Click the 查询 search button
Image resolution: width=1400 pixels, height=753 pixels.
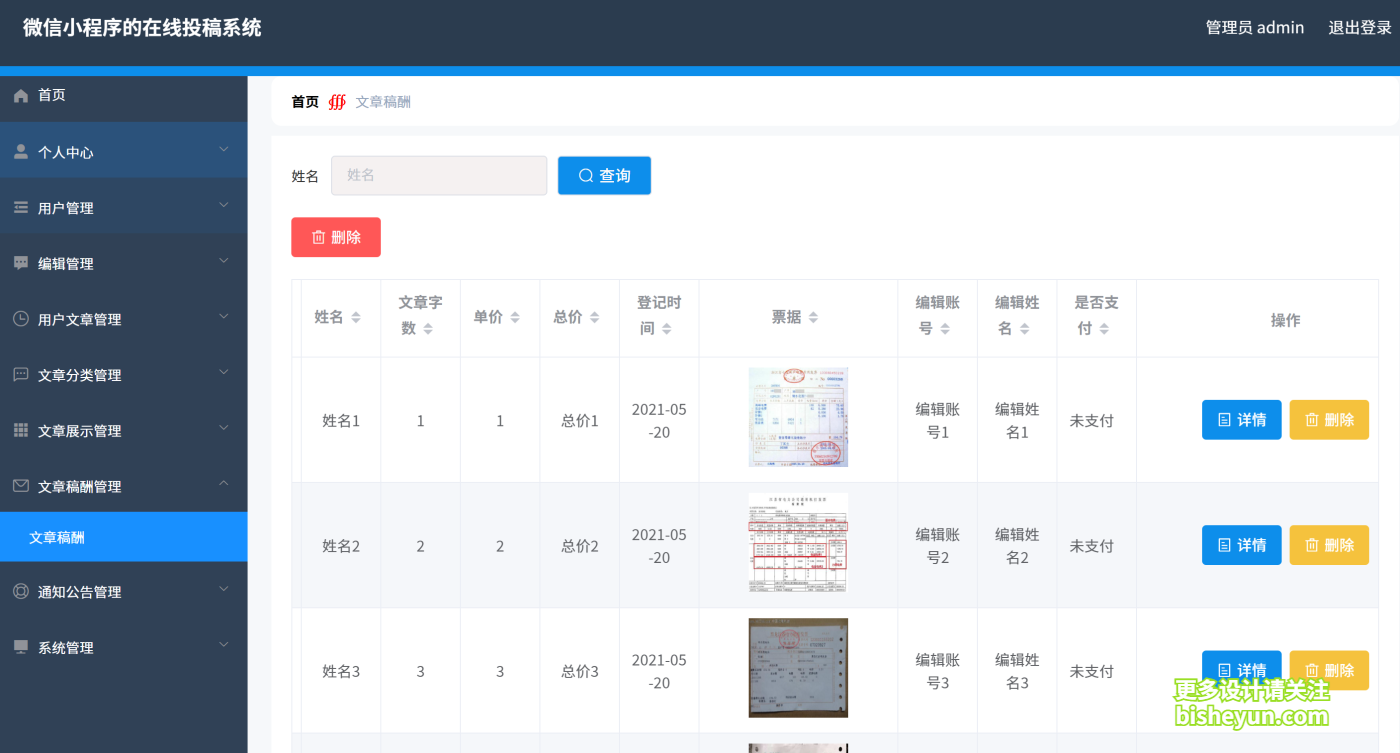pyautogui.click(x=604, y=175)
